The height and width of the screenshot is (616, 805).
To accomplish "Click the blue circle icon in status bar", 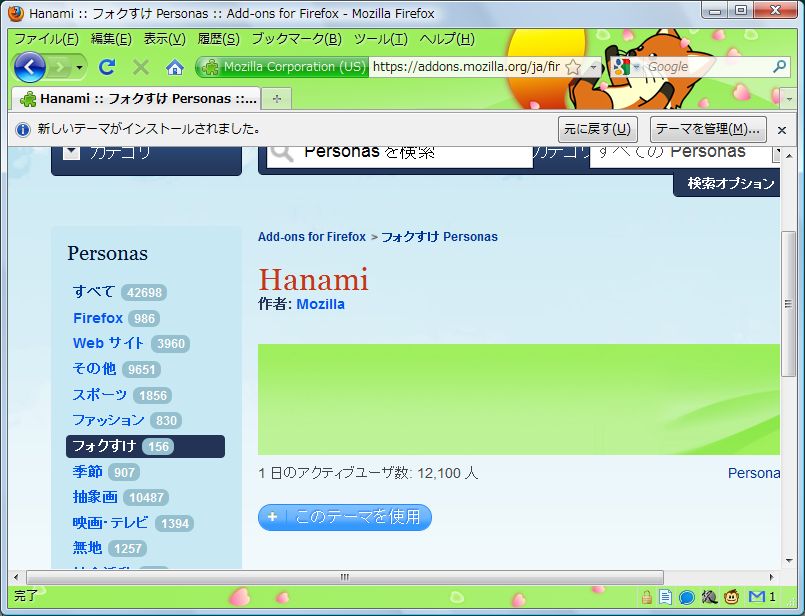I will pyautogui.click(x=686, y=597).
